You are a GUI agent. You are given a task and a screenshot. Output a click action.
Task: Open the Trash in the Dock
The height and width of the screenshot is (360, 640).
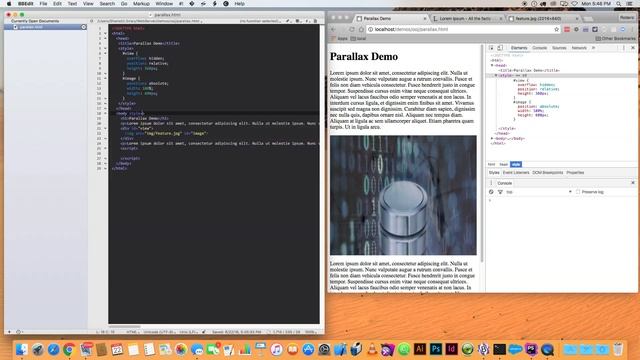click(618, 349)
